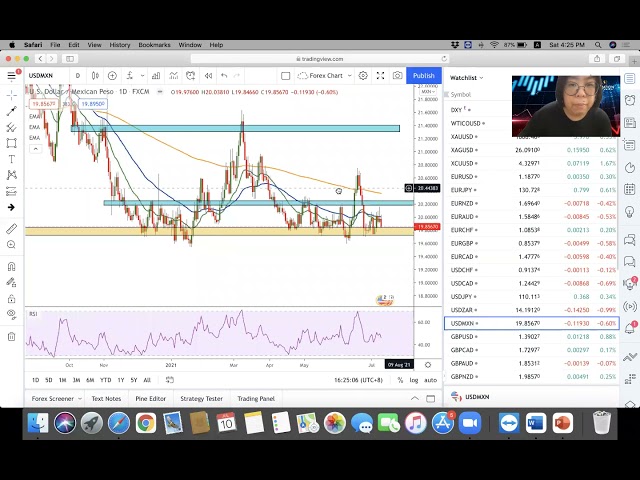Toggle percent scale on price axis
The height and width of the screenshot is (480, 640).
pos(400,380)
